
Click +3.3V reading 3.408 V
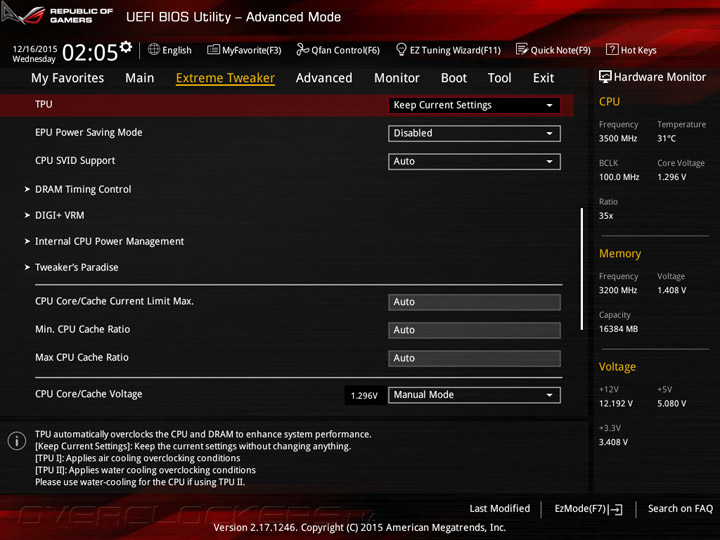(613, 442)
